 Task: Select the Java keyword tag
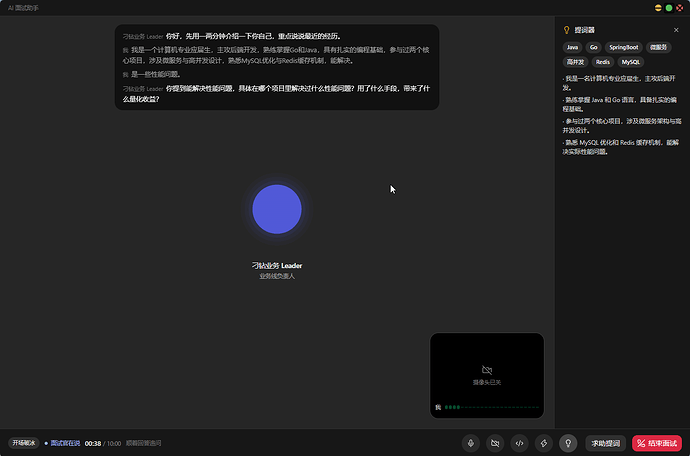pos(573,48)
